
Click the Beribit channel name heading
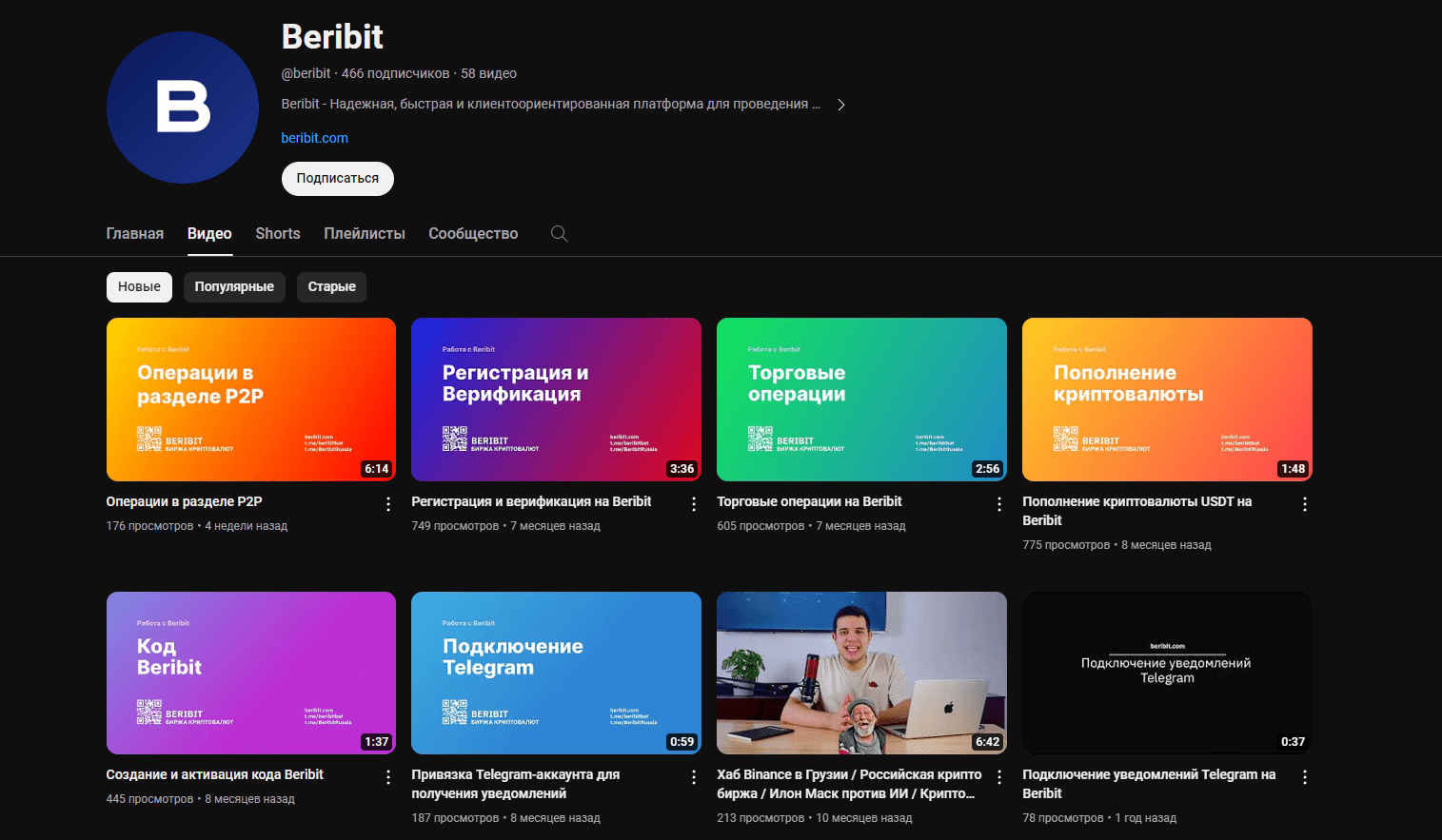332,37
